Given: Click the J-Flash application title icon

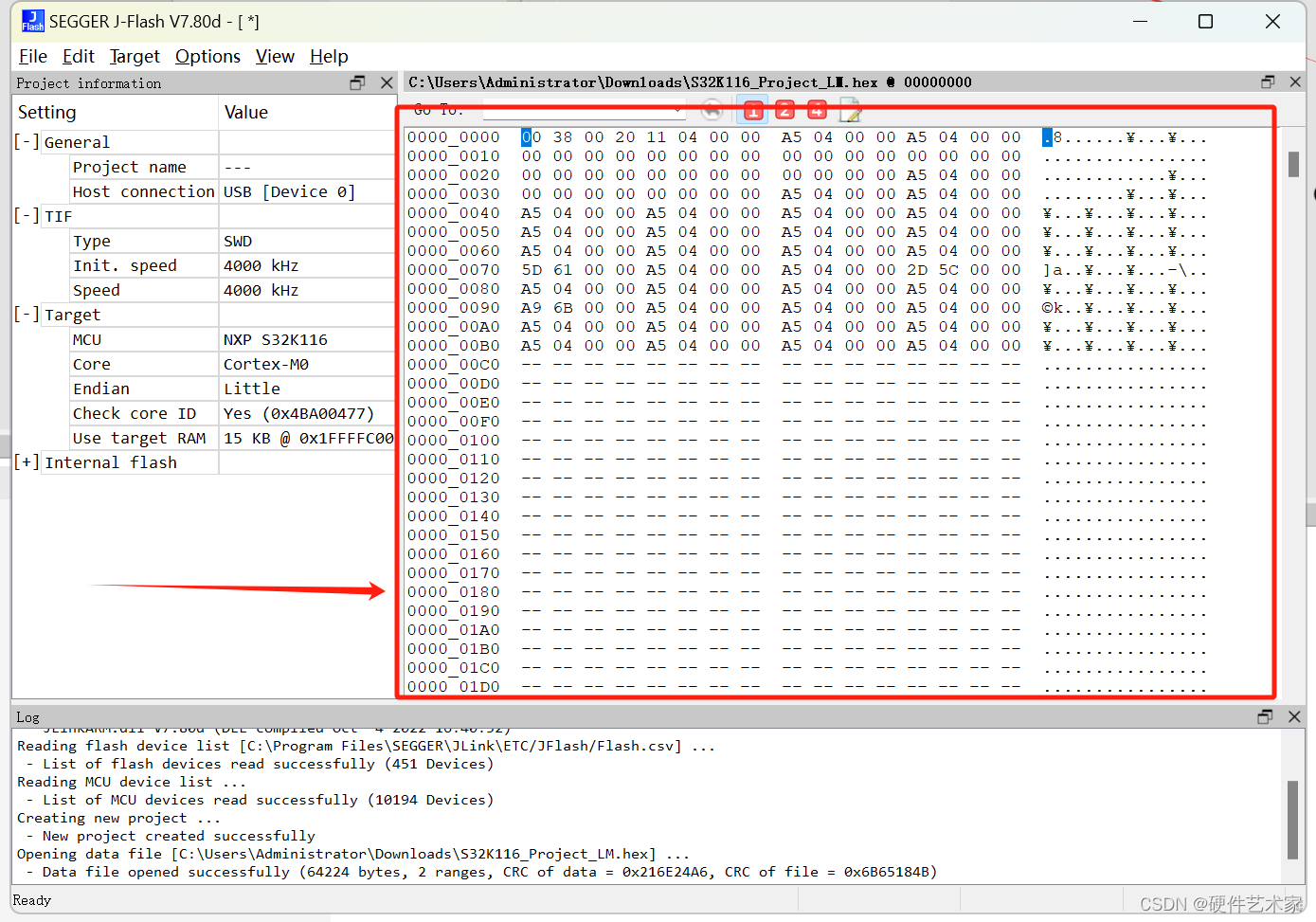Looking at the screenshot, I should (33, 21).
